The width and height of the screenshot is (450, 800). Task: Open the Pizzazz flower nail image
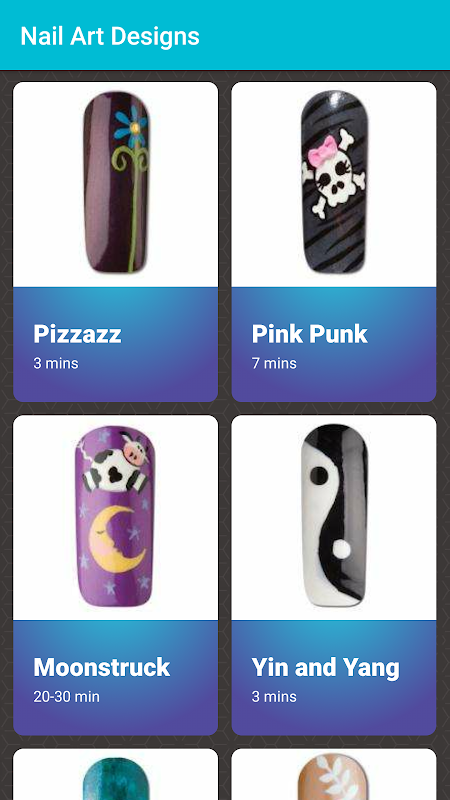[115, 184]
